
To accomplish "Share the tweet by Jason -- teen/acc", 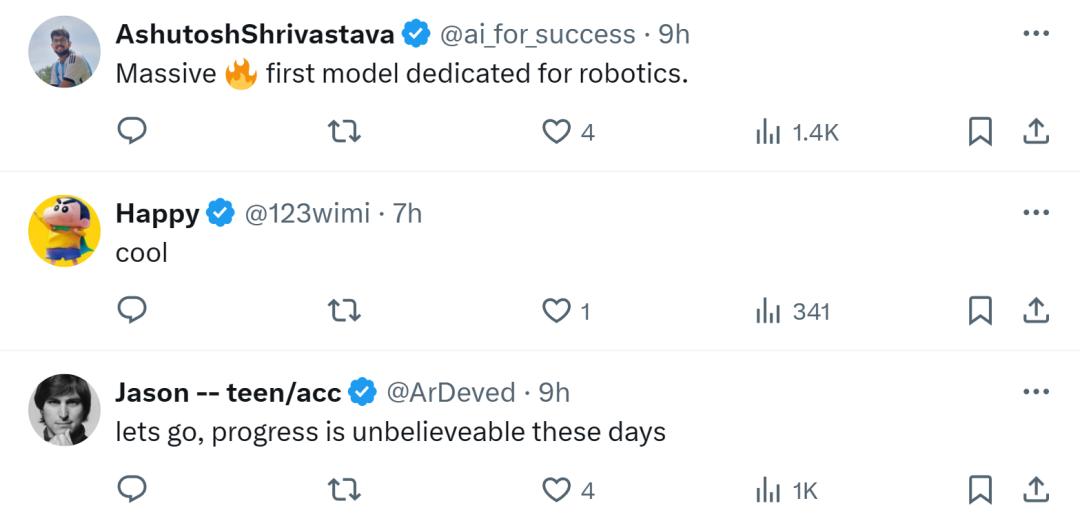I will [1037, 489].
